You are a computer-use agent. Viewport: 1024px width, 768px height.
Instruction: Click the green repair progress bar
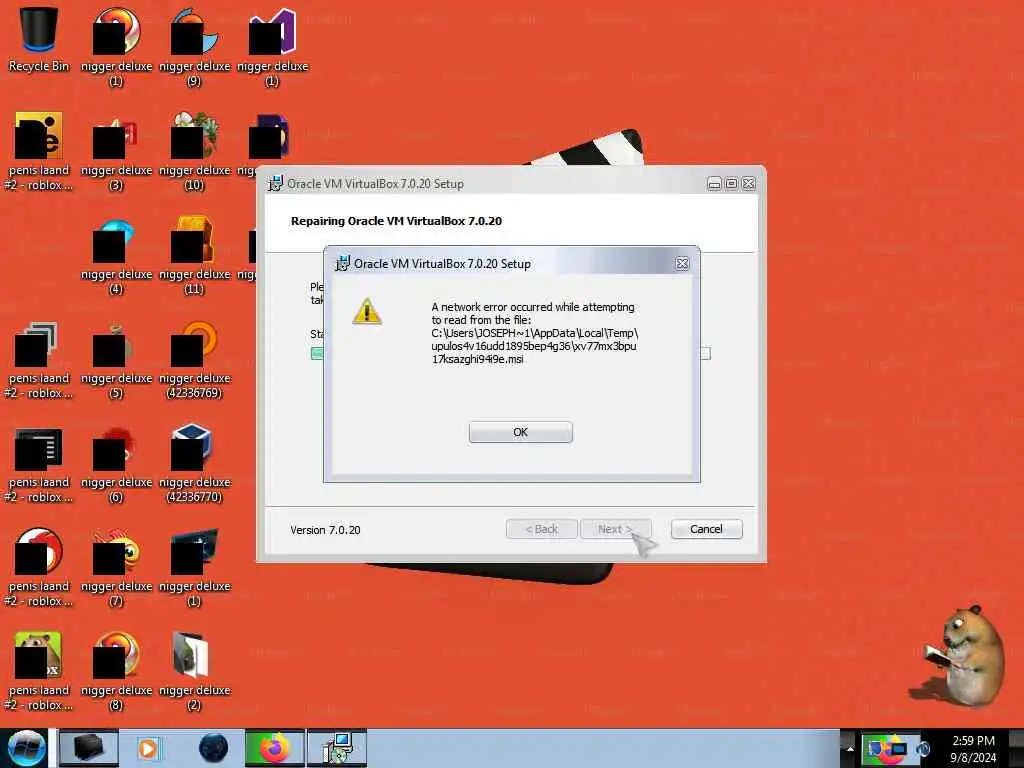(x=317, y=353)
